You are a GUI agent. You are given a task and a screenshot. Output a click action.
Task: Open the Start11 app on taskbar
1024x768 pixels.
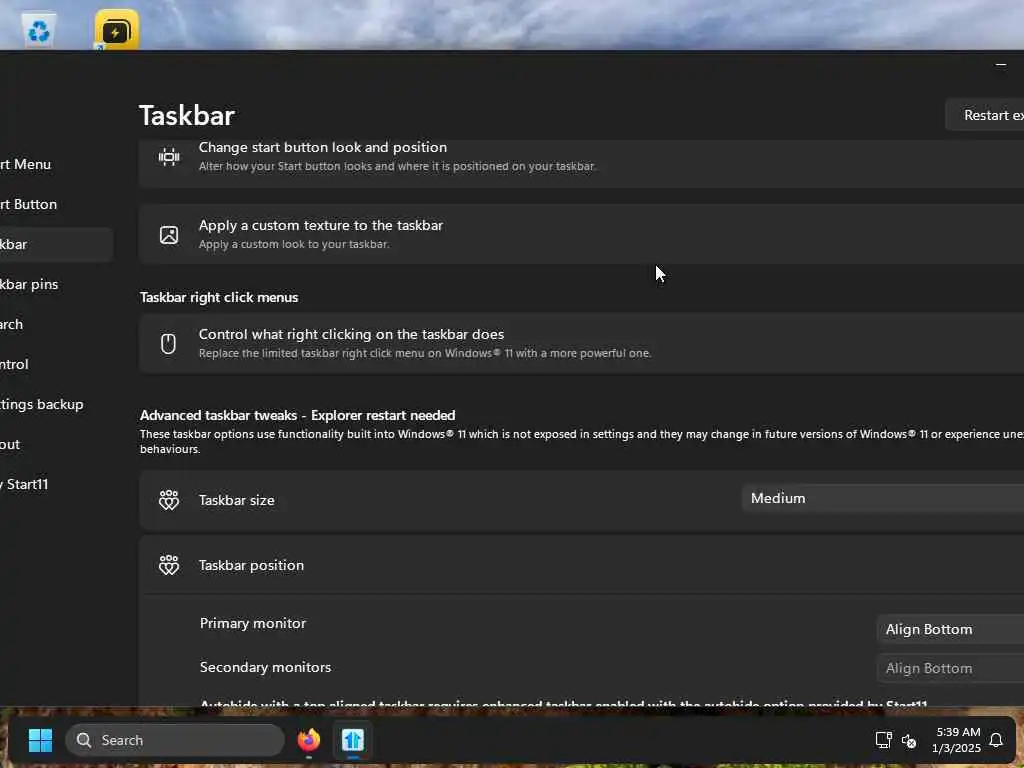tap(353, 740)
